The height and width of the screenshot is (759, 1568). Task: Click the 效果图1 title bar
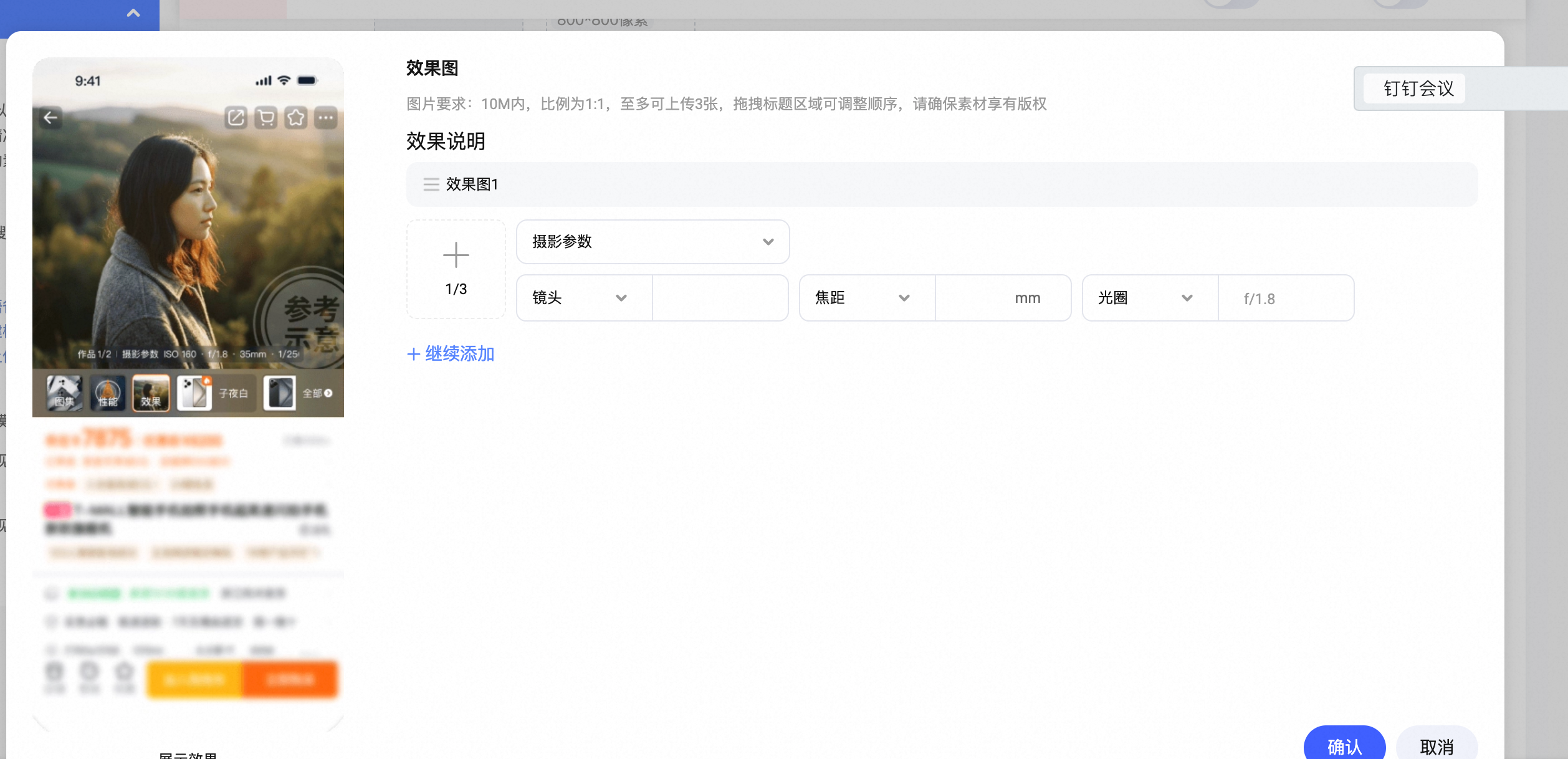pyautogui.click(x=942, y=184)
